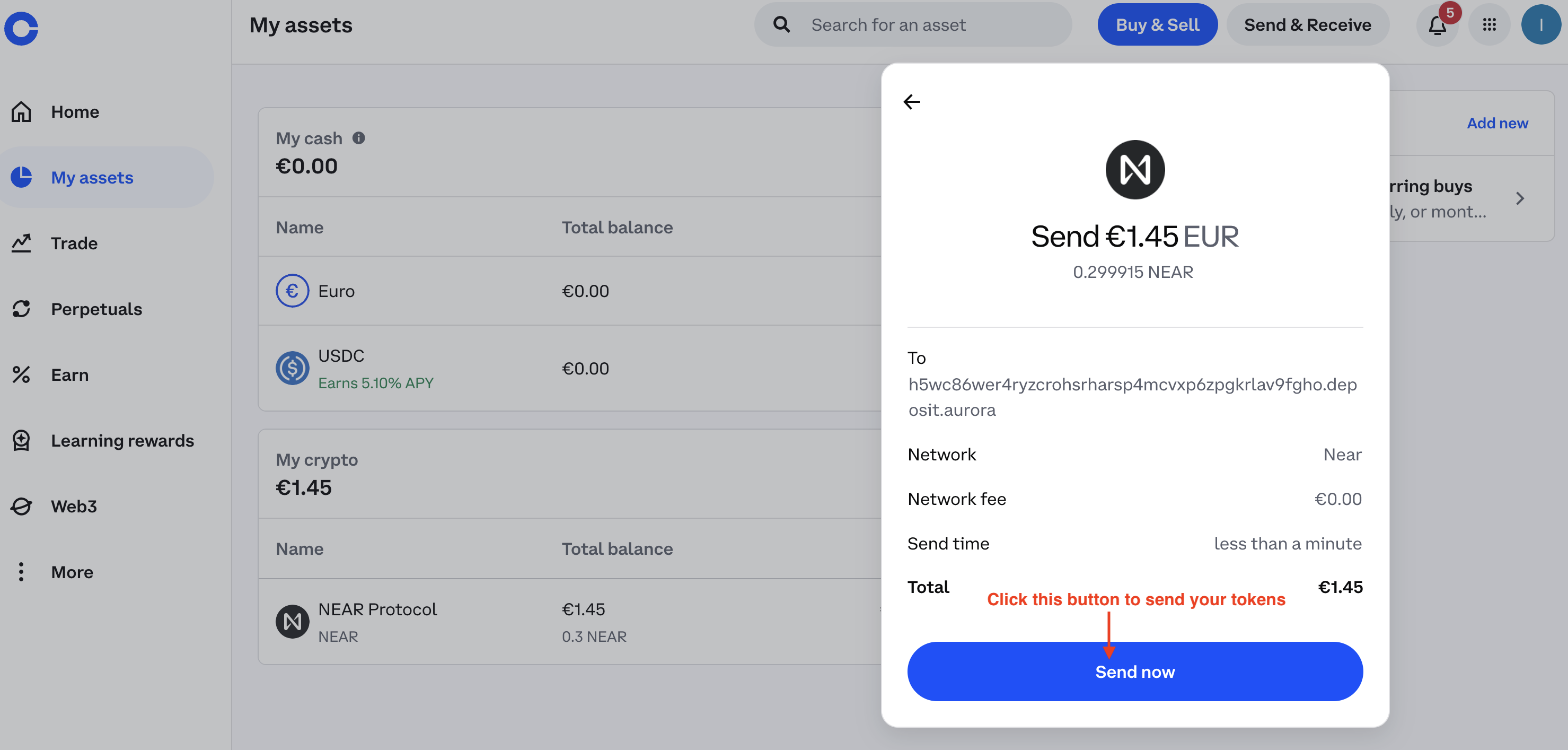The height and width of the screenshot is (750, 1568).
Task: Expand More menu in sidebar
Action: (71, 572)
